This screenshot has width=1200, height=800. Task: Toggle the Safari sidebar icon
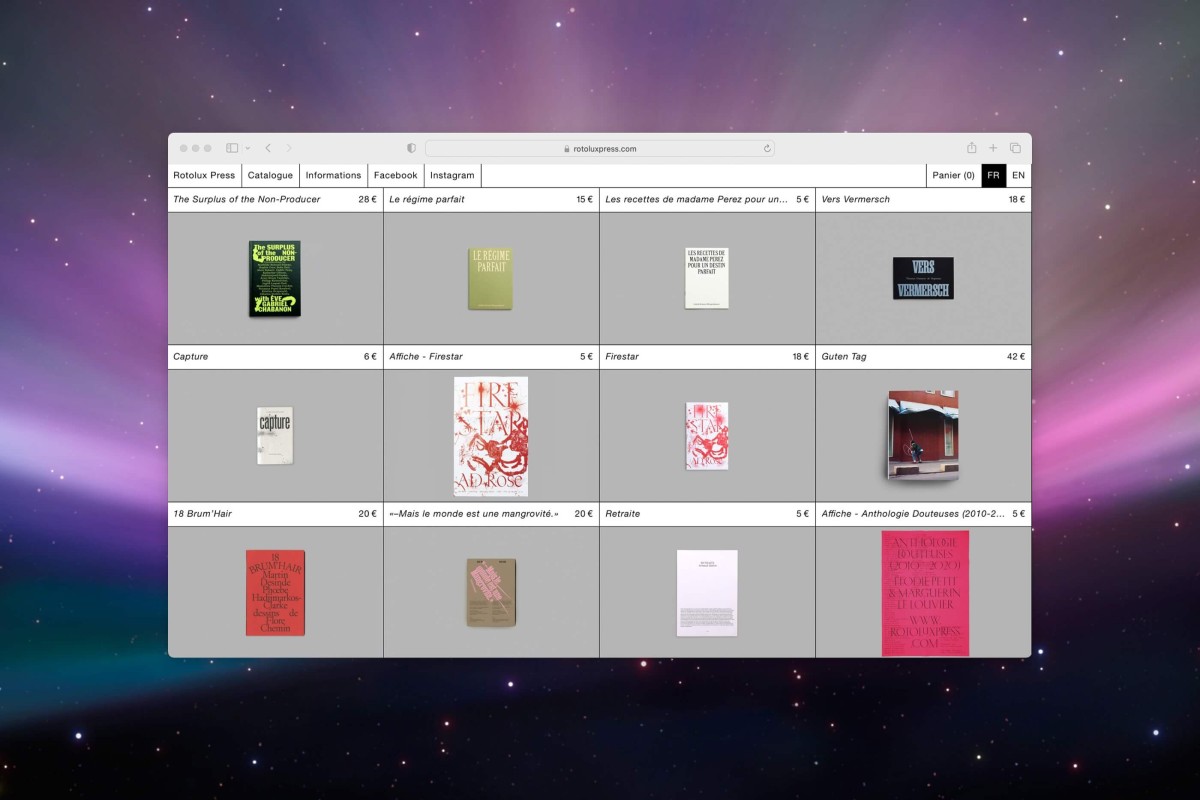[x=232, y=148]
